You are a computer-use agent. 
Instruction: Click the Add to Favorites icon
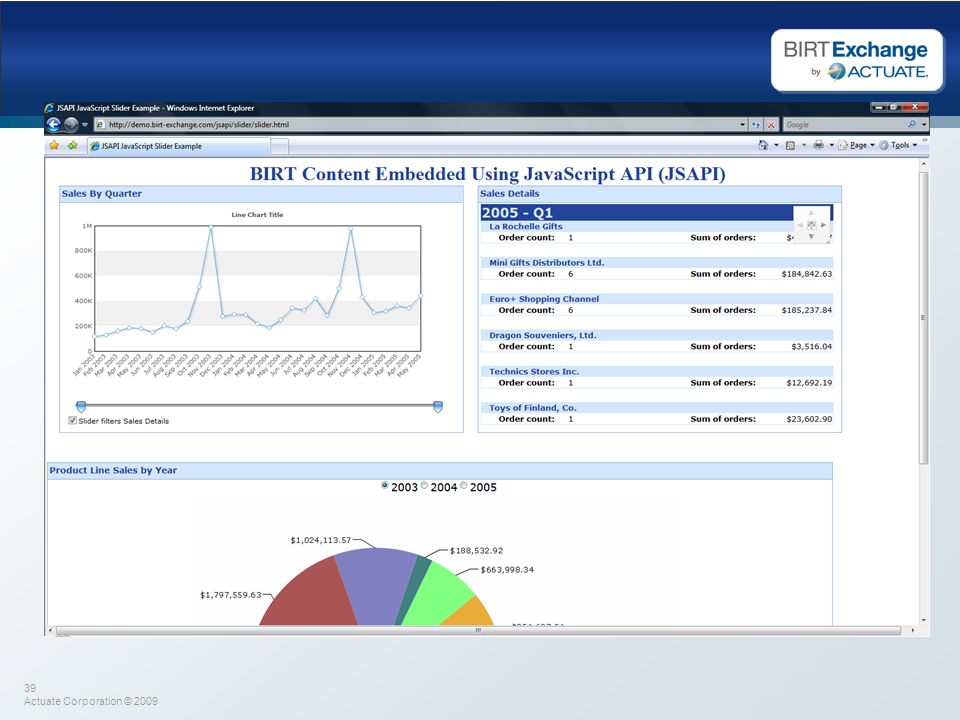coord(73,146)
